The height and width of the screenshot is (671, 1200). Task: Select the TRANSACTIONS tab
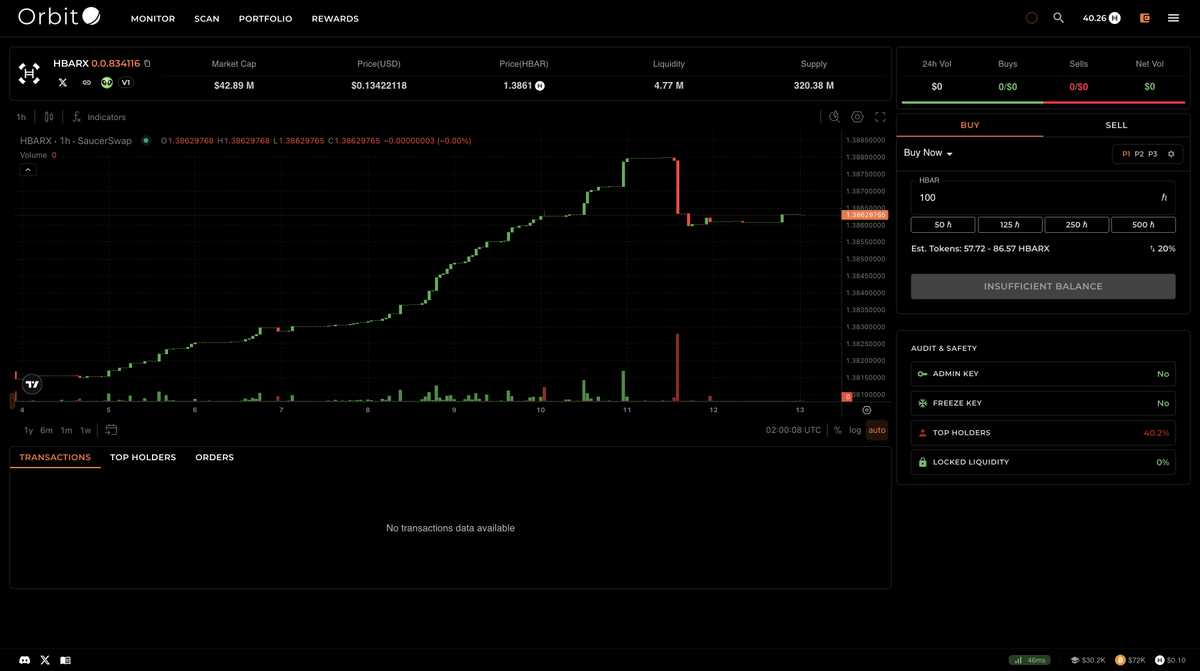point(55,457)
